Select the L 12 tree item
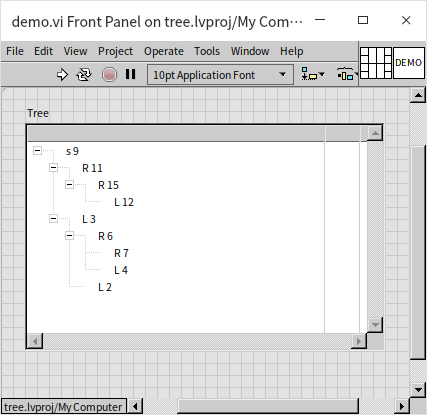Screen dimensions: 427x415 tap(124, 202)
